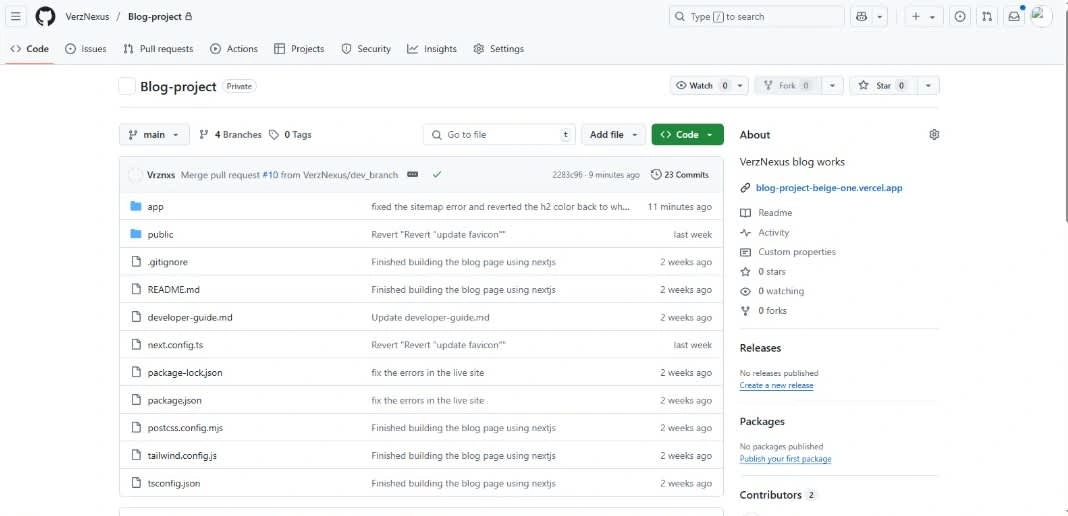
Task: Focus the Go to file input
Action: pos(499,135)
